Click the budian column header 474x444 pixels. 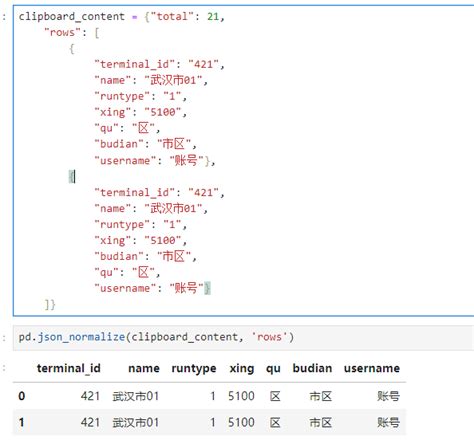tap(312, 368)
